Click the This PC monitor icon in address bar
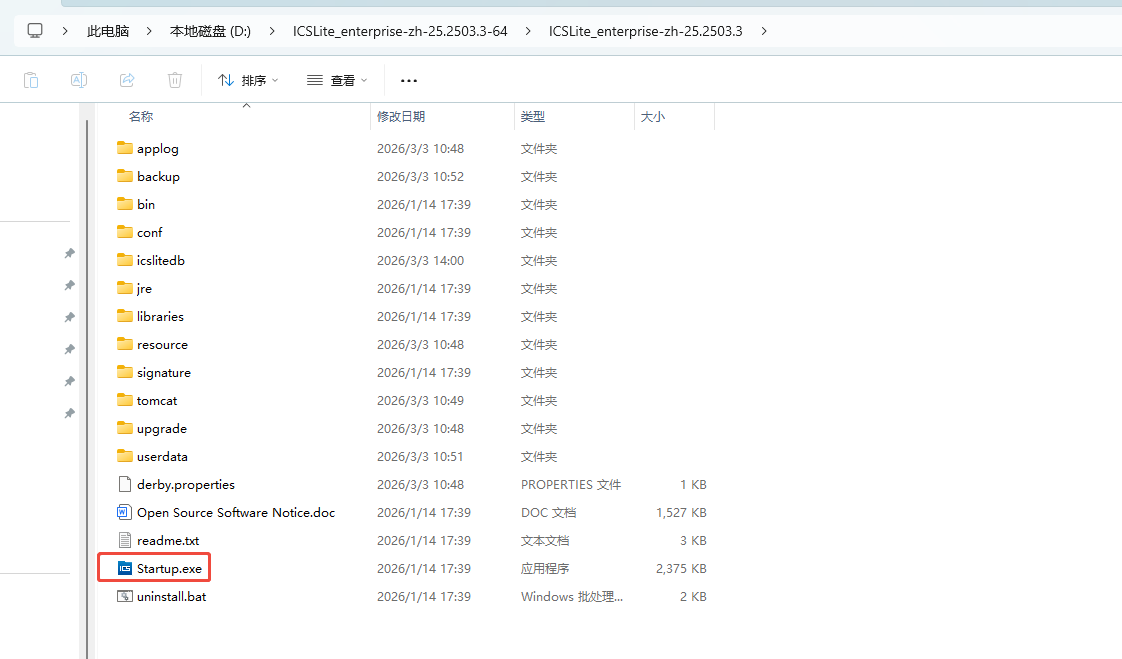This screenshot has height=659, width=1122. (x=35, y=31)
